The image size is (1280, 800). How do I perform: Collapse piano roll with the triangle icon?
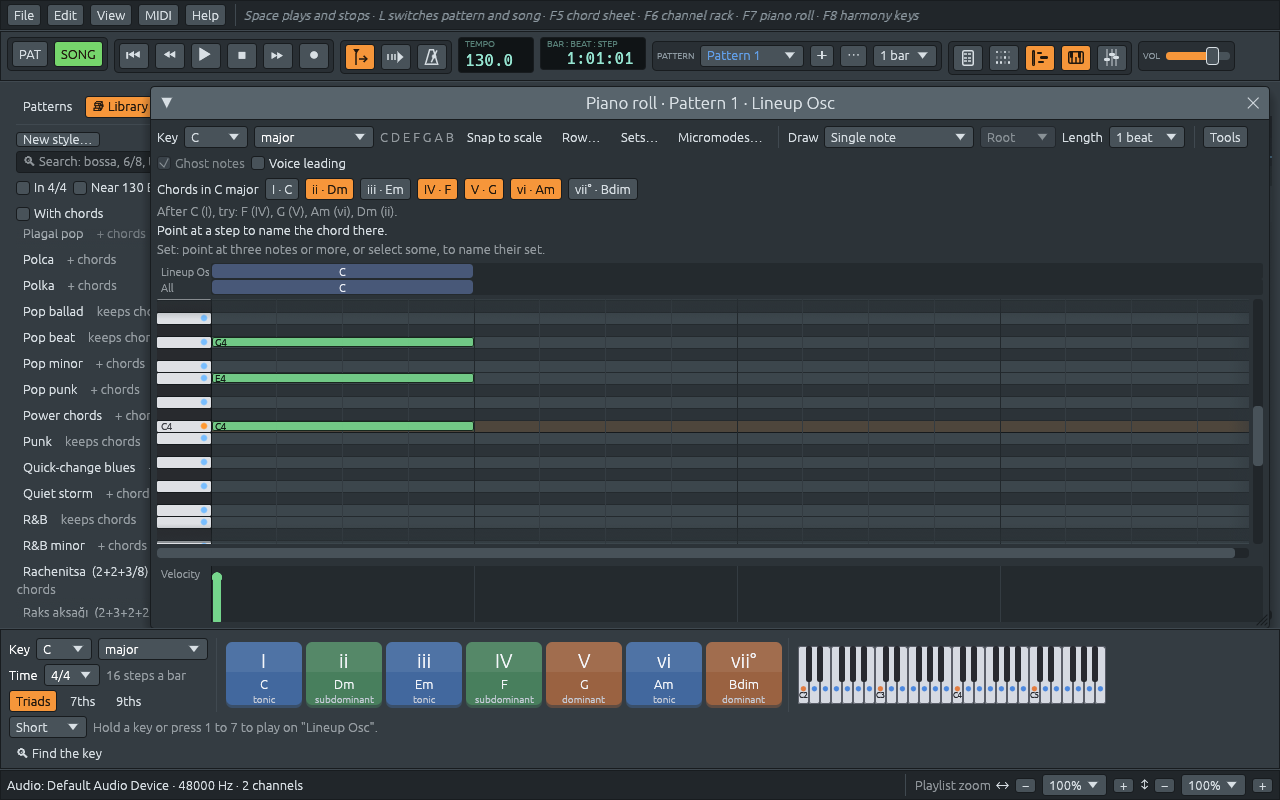[167, 102]
